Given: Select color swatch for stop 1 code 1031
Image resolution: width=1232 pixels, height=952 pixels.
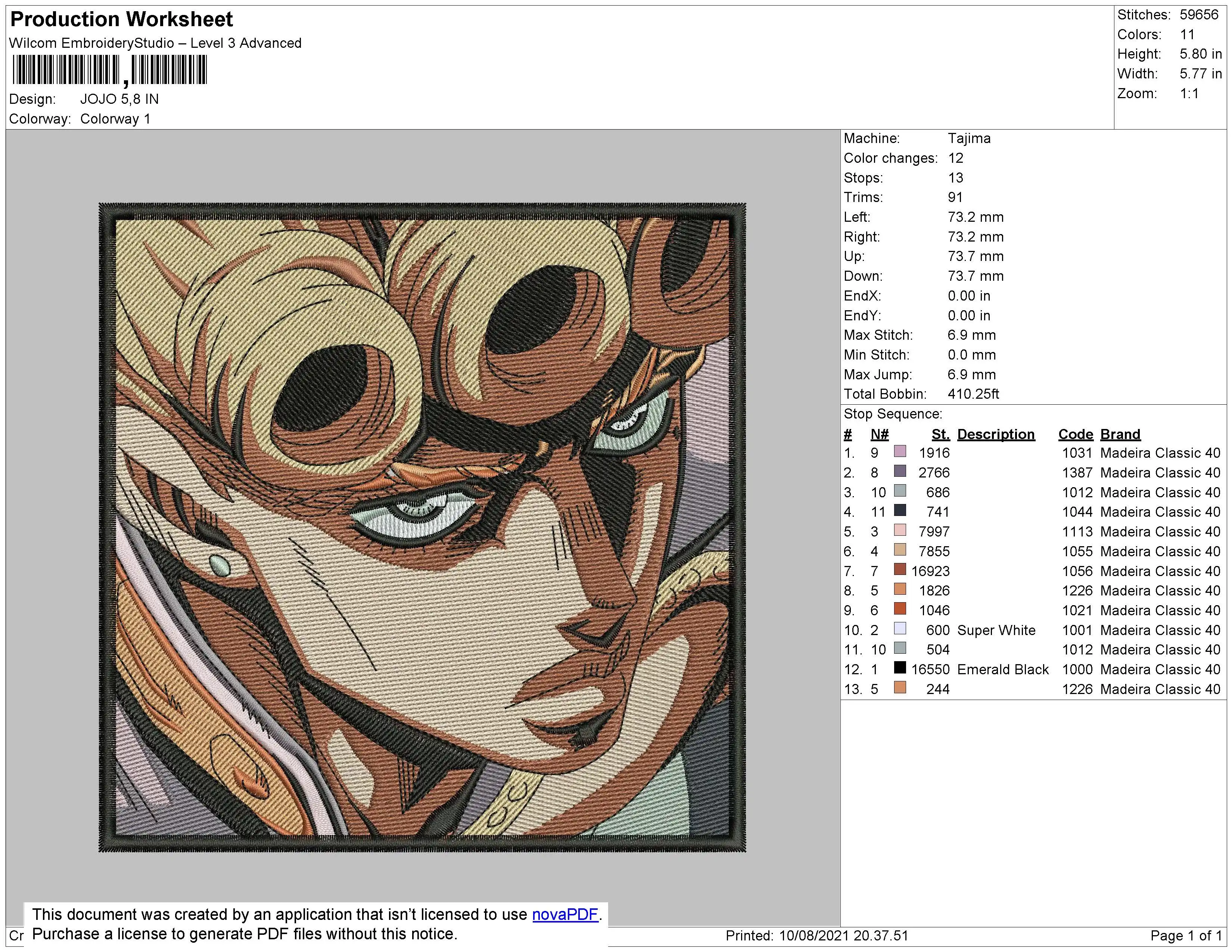Looking at the screenshot, I should [x=900, y=452].
